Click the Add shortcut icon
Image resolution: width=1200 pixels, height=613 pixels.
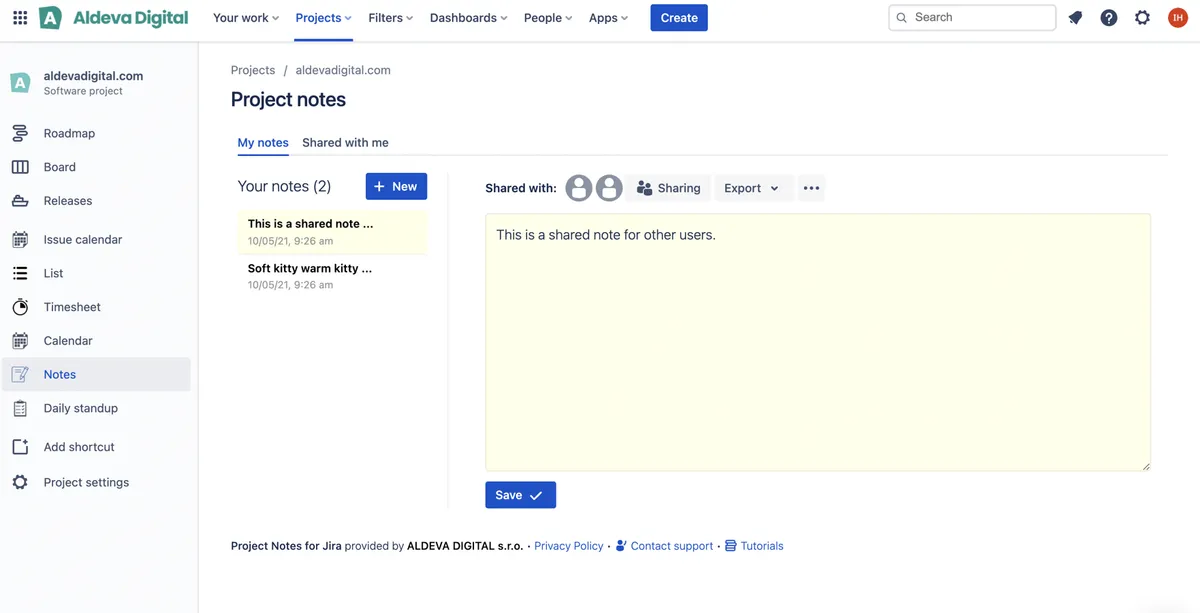(20, 447)
